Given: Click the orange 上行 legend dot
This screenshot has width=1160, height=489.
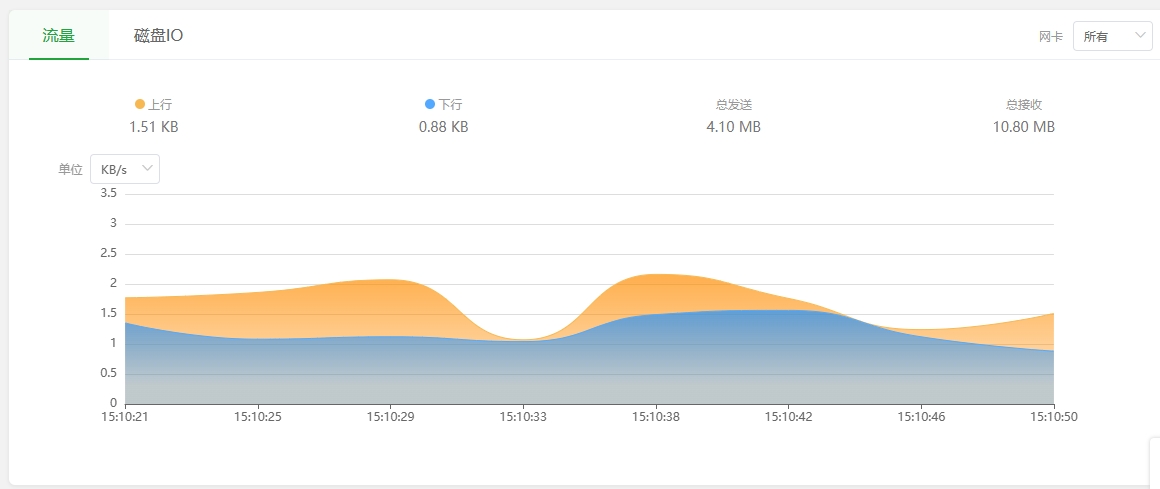Looking at the screenshot, I should (140, 104).
